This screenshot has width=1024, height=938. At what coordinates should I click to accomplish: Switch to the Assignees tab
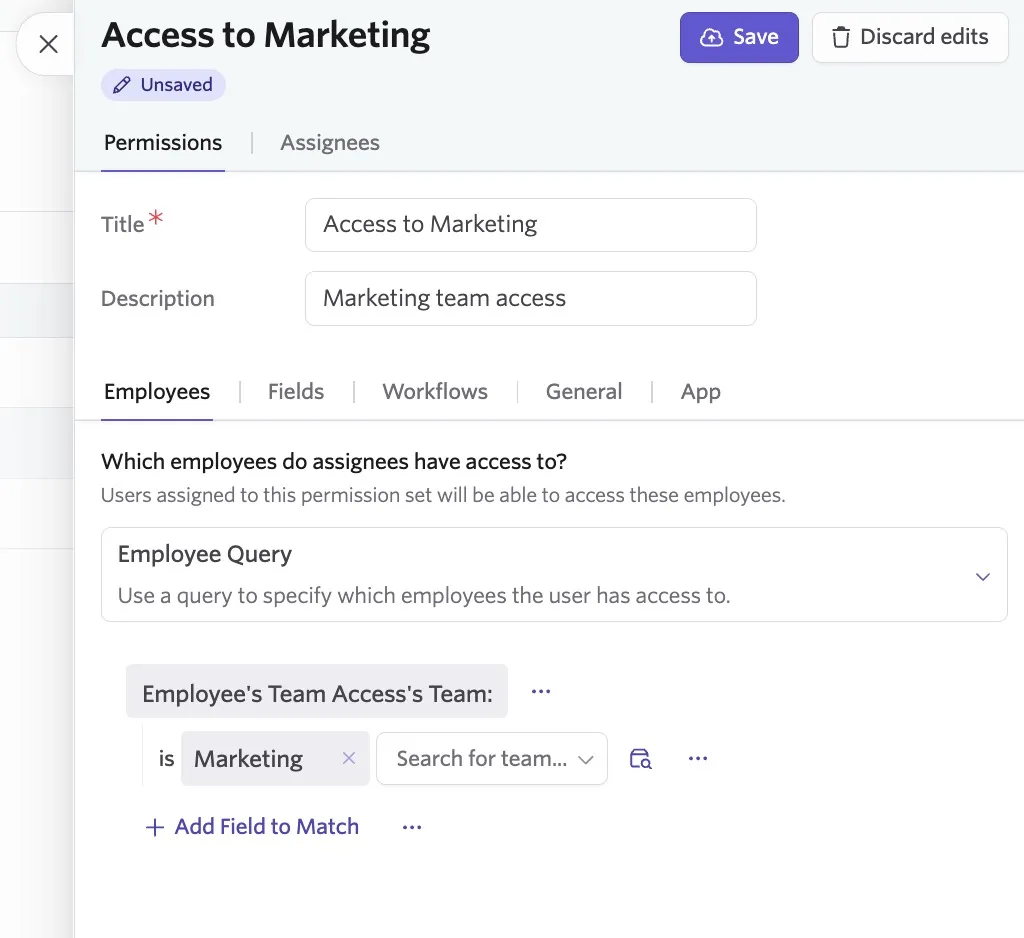point(330,142)
